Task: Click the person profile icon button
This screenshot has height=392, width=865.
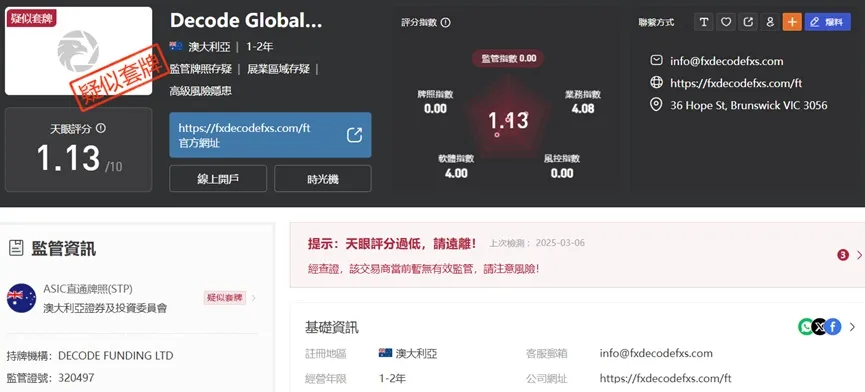Action: pyautogui.click(x=770, y=22)
